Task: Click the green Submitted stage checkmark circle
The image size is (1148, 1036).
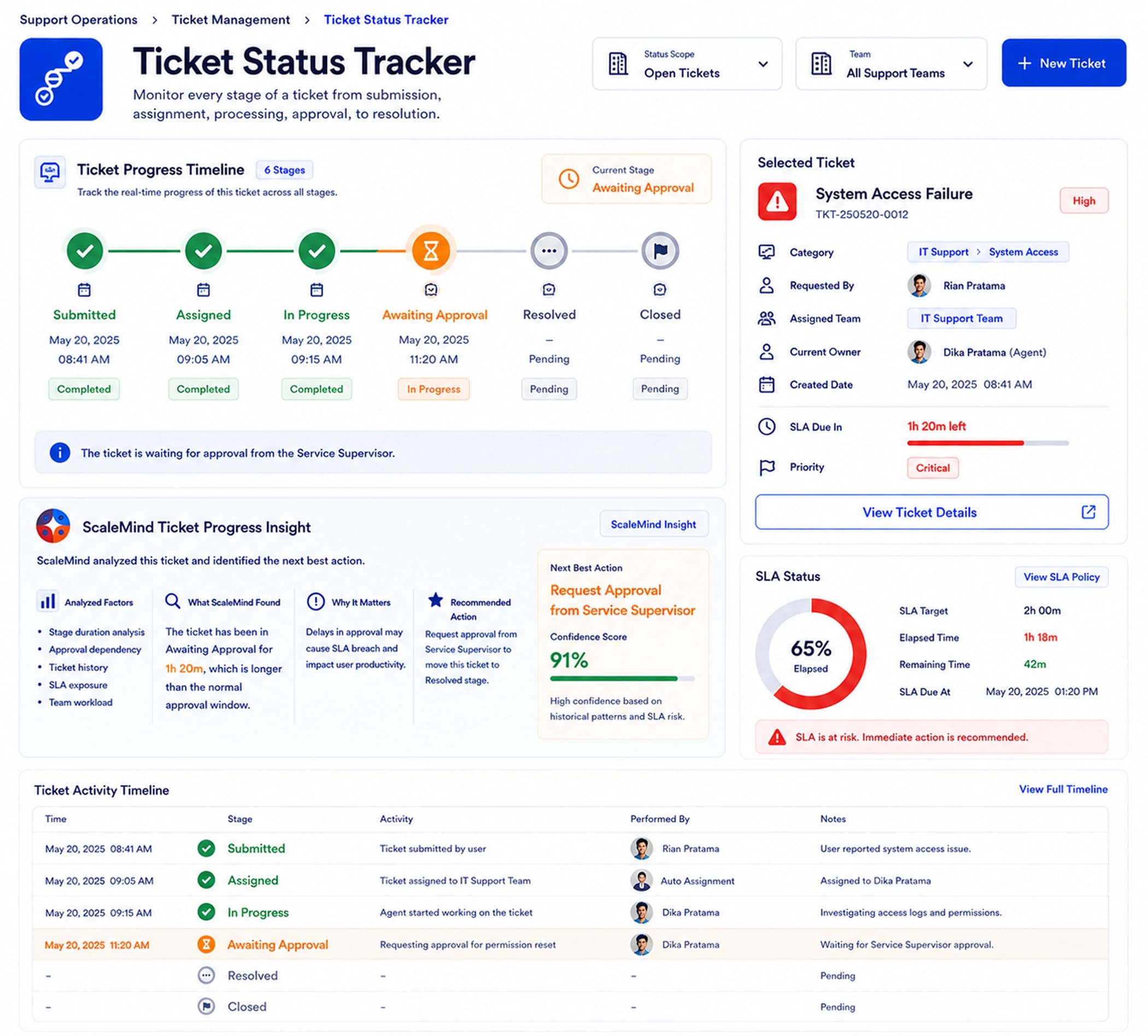Action: pyautogui.click(x=85, y=250)
